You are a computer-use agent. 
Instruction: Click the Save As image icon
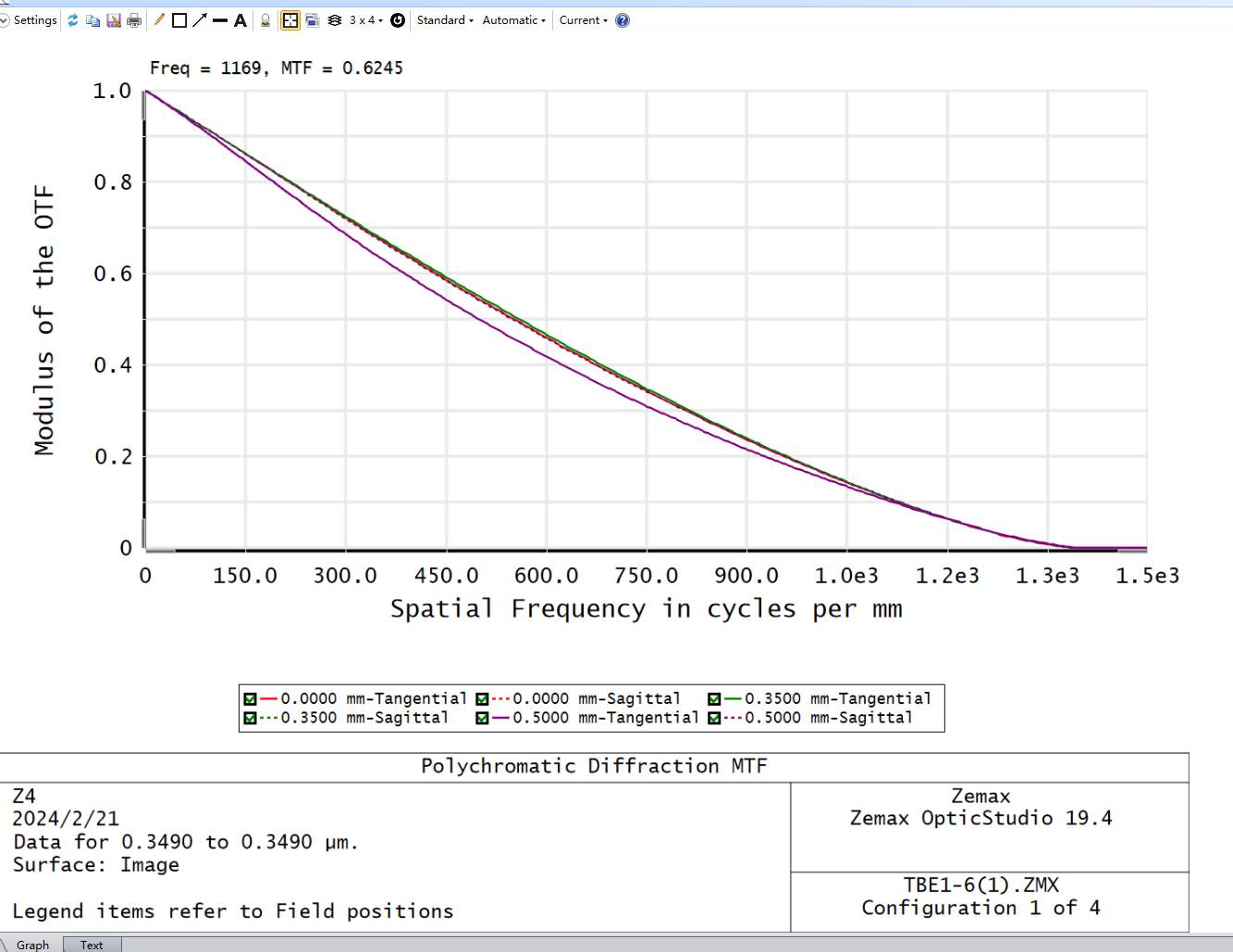point(114,20)
